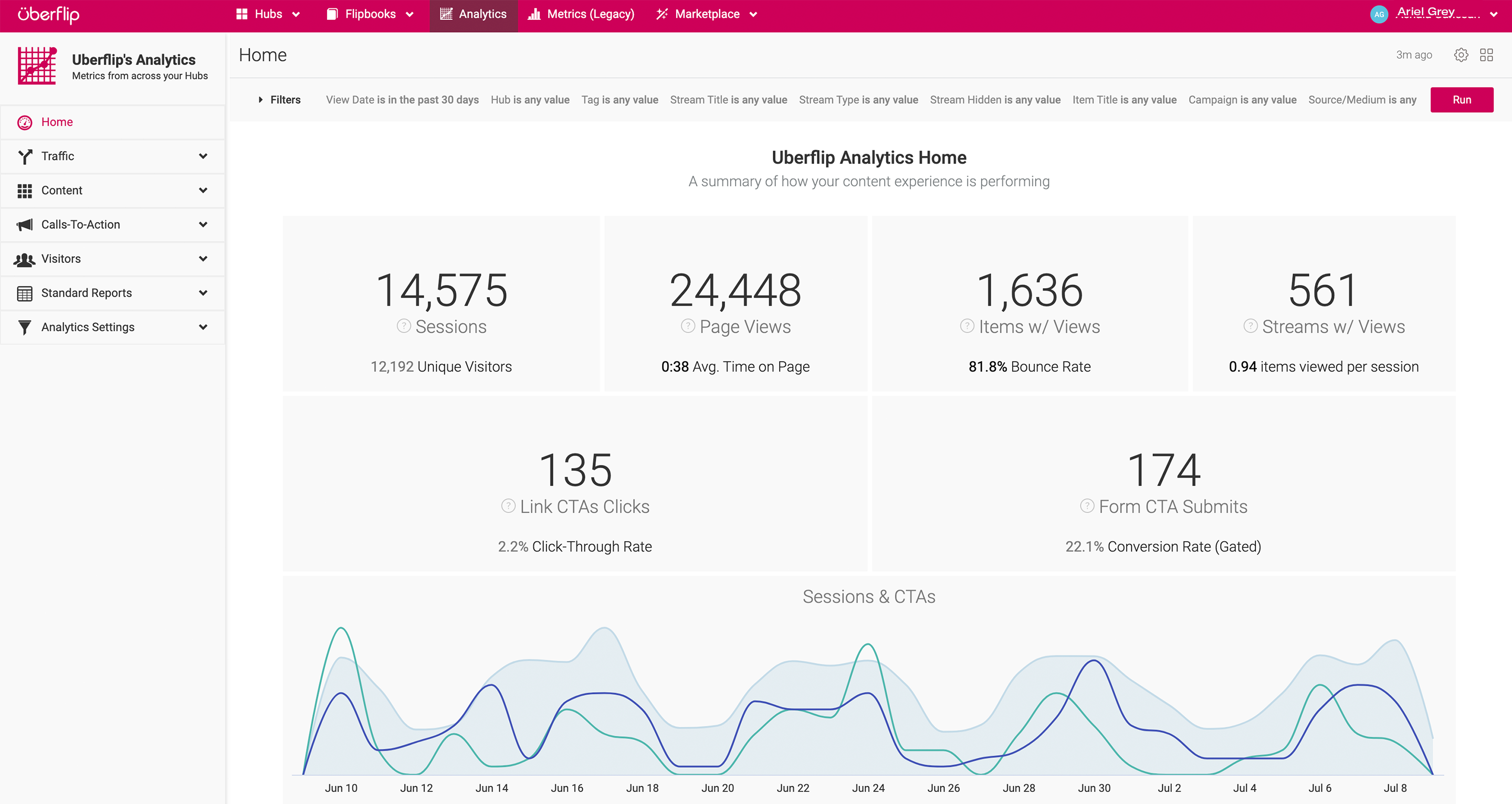This screenshot has height=804, width=1512.
Task: Click the AG user avatar
Action: 1379,15
